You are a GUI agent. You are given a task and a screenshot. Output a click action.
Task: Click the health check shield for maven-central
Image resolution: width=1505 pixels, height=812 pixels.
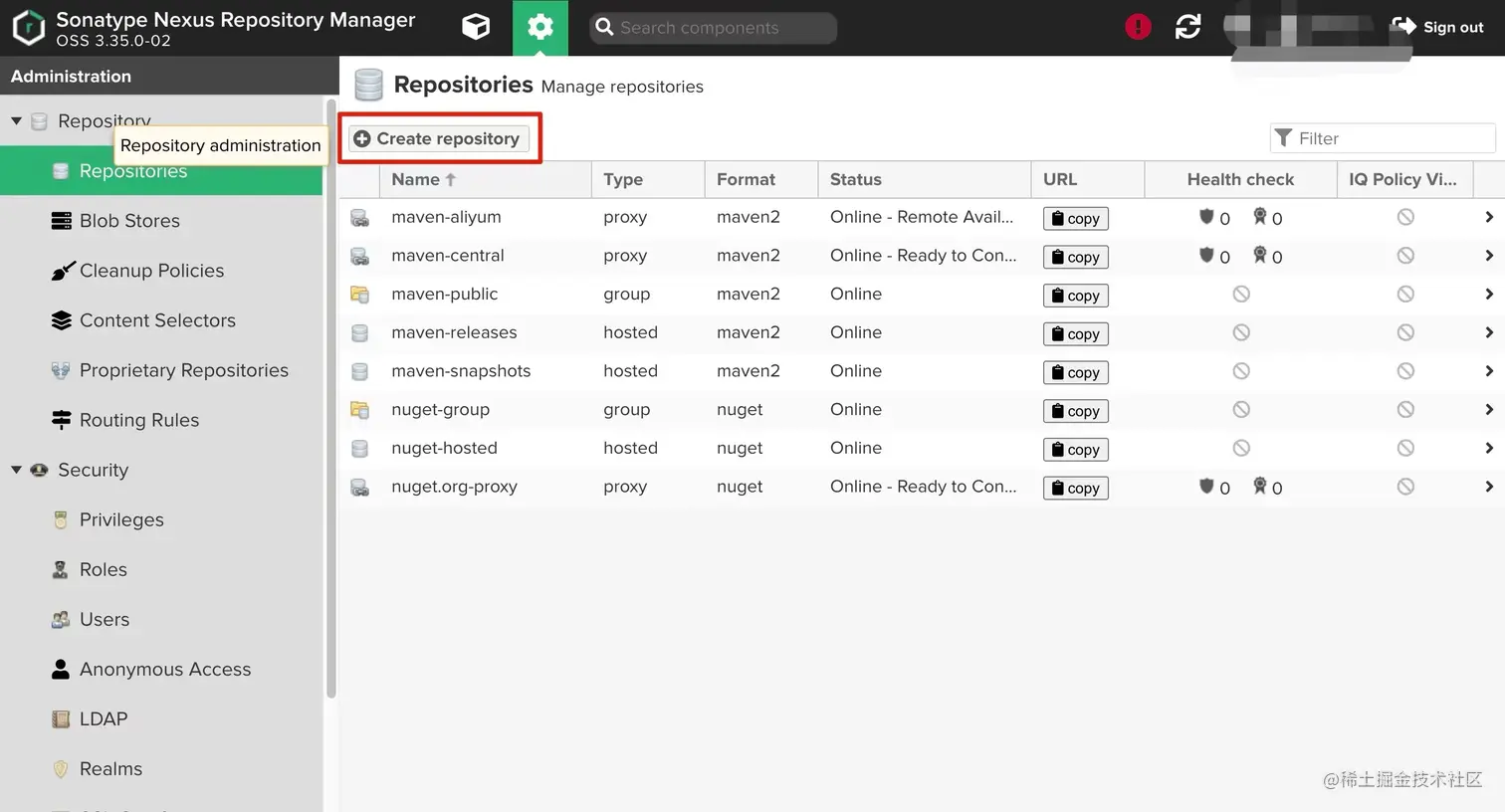(1206, 256)
